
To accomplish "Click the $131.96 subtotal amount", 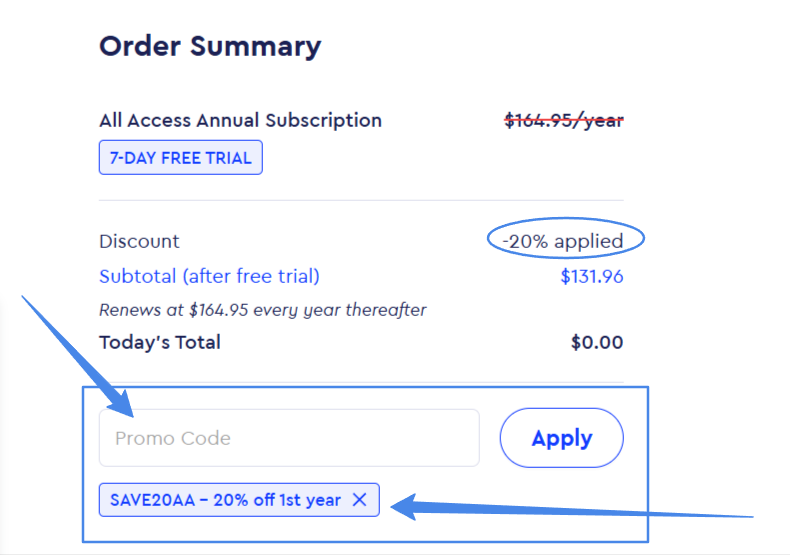I will pos(592,276).
